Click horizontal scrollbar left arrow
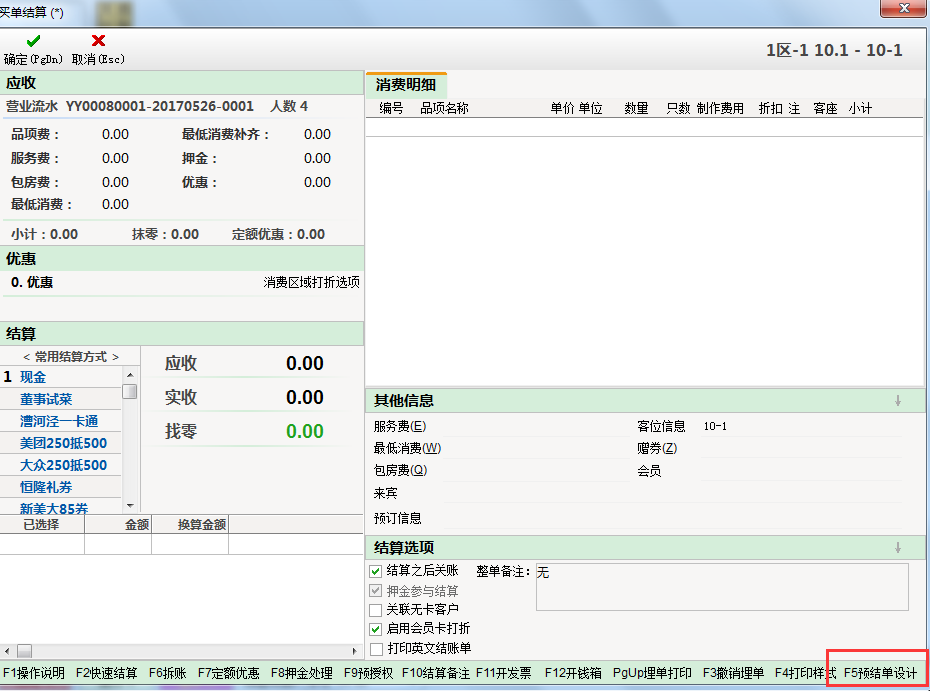The image size is (930, 691). pos(7,651)
